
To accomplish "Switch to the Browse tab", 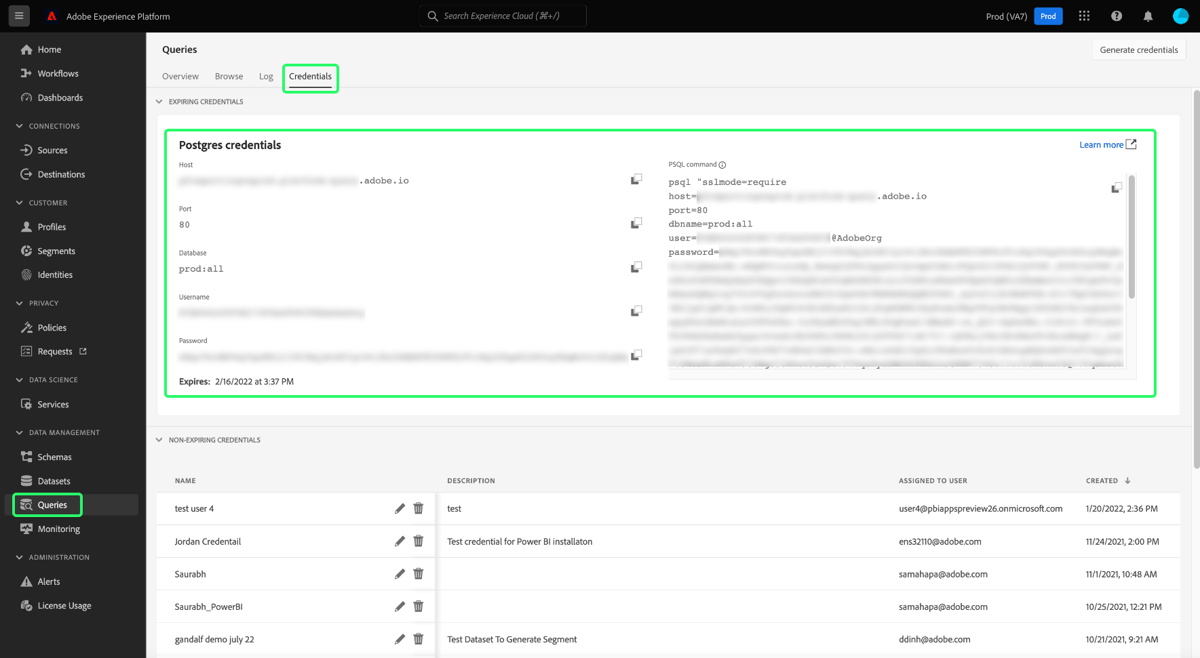I will pyautogui.click(x=228, y=76).
